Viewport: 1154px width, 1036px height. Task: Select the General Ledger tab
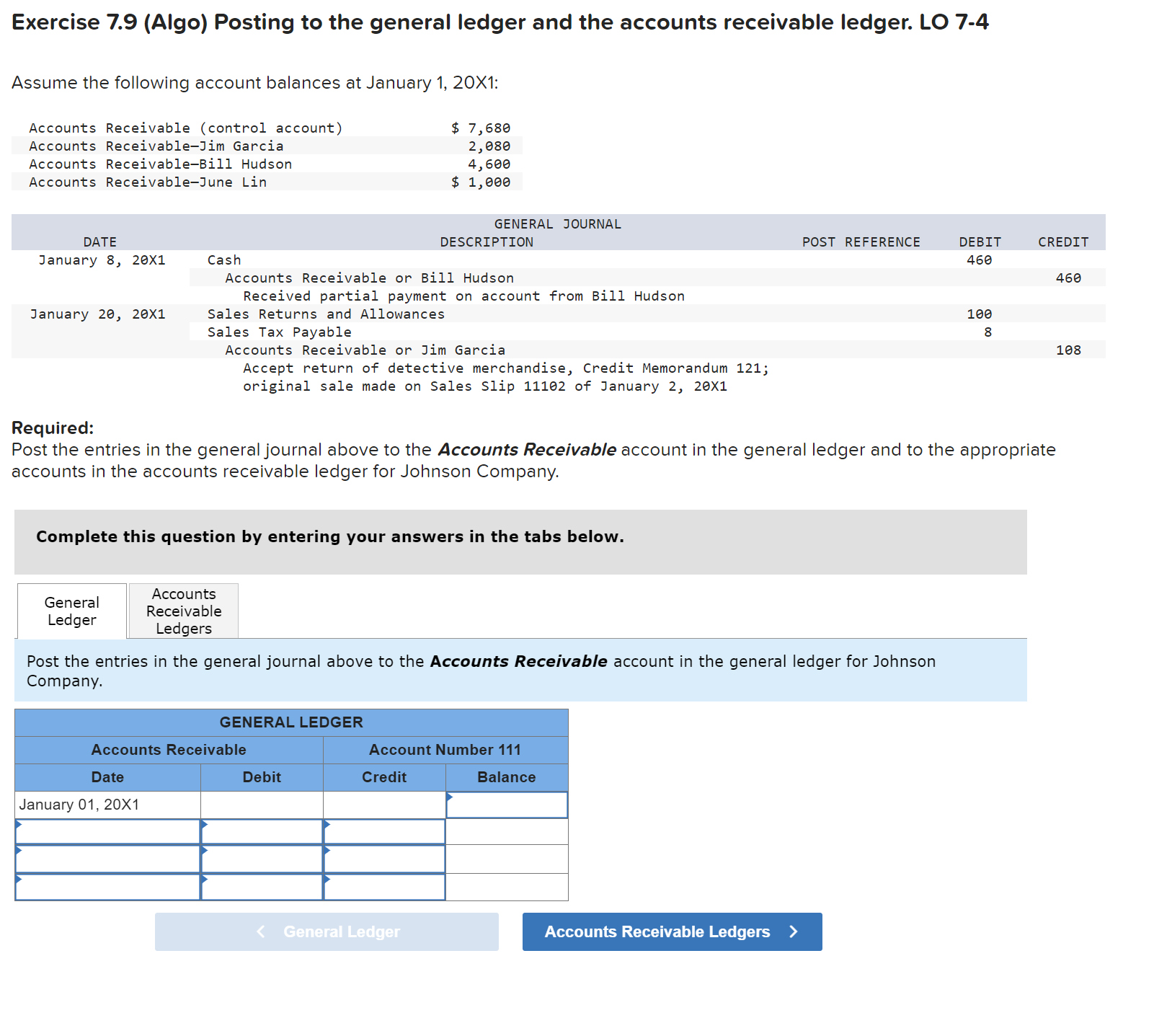71,611
